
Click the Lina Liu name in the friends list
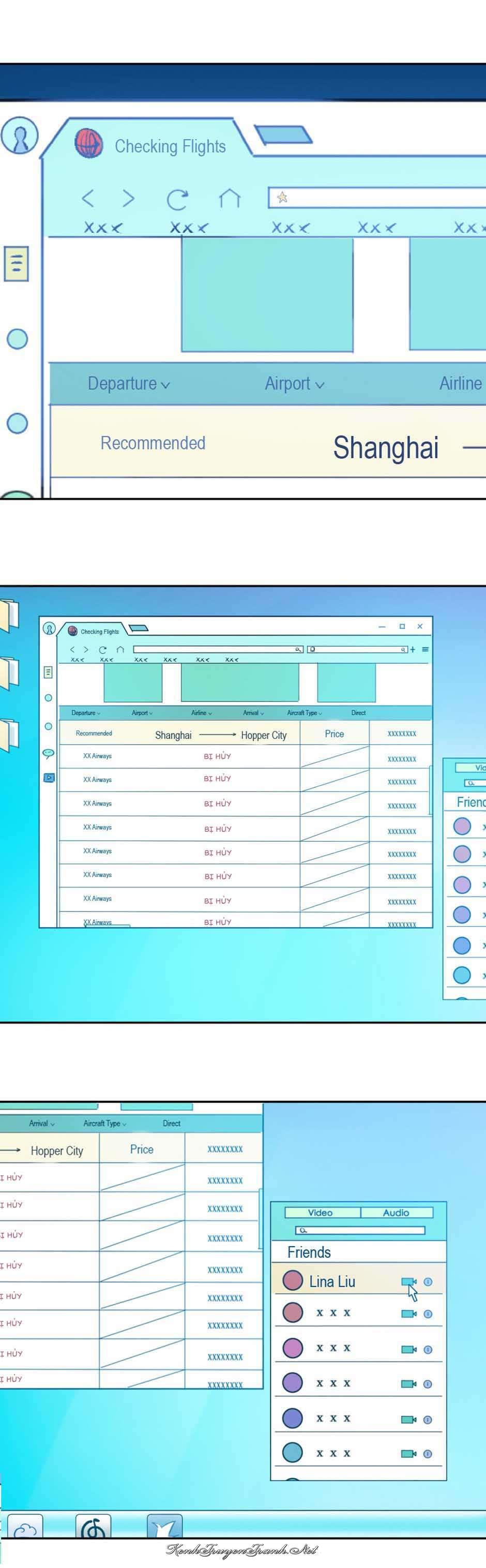click(332, 1281)
